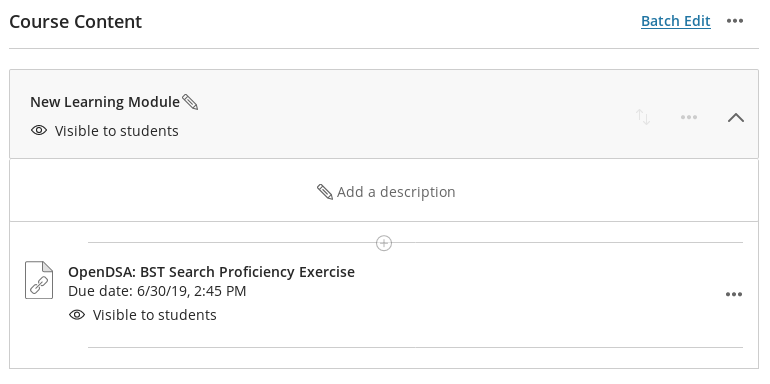Open the New Learning Module three-dot menu
The height and width of the screenshot is (384, 770).
click(689, 117)
